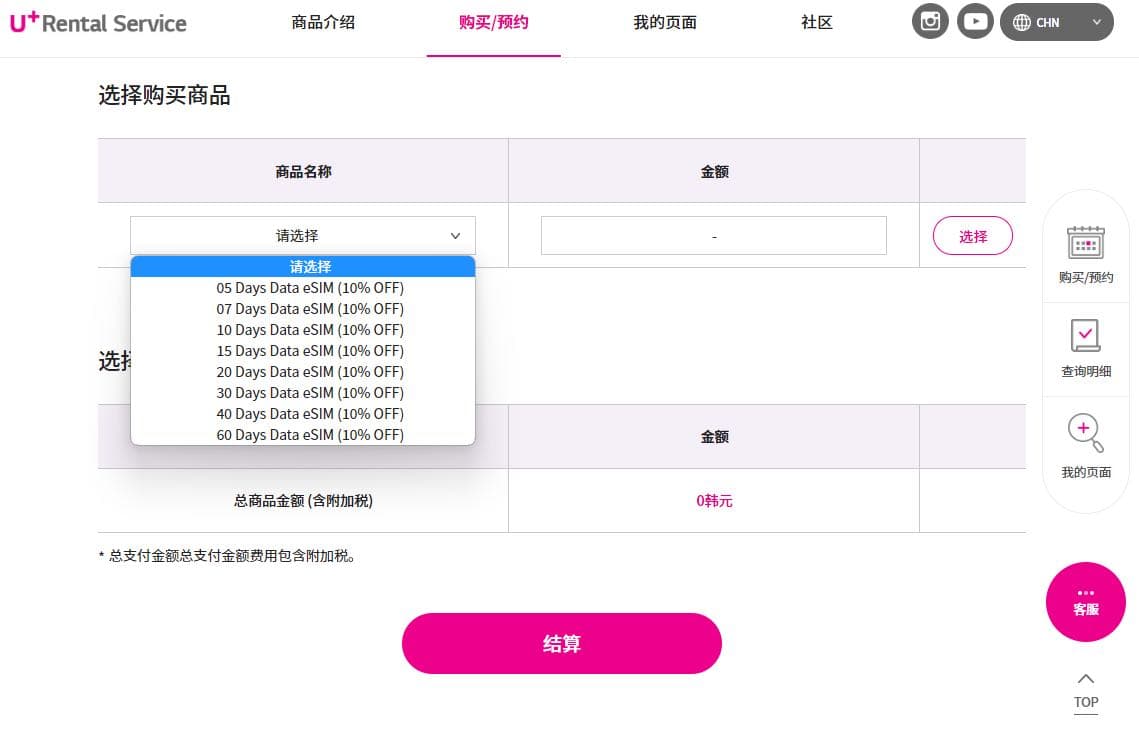This screenshot has width=1139, height=731.
Task: Expand the CHN language selector
Action: [1056, 22]
